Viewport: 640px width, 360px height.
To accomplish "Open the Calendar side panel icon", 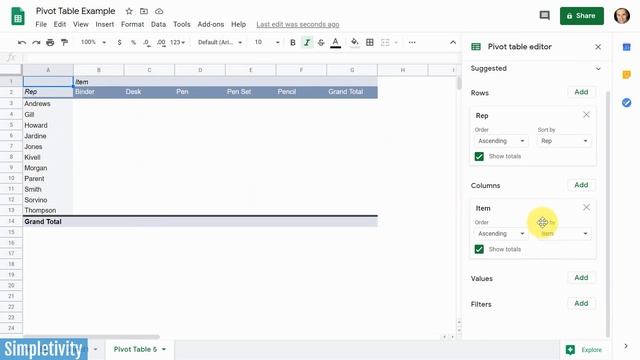I will (627, 47).
